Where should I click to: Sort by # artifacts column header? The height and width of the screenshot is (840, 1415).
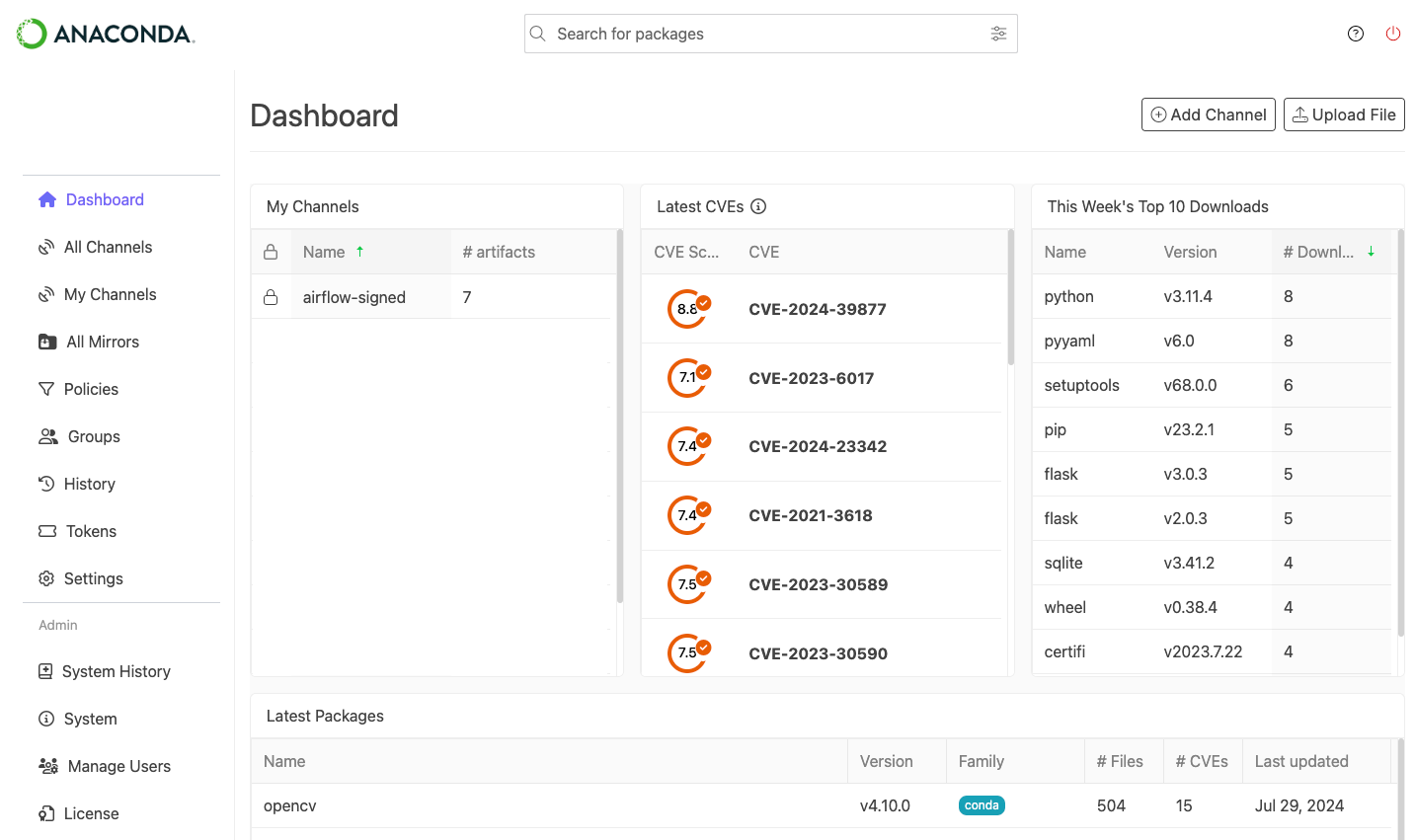[x=499, y=252]
